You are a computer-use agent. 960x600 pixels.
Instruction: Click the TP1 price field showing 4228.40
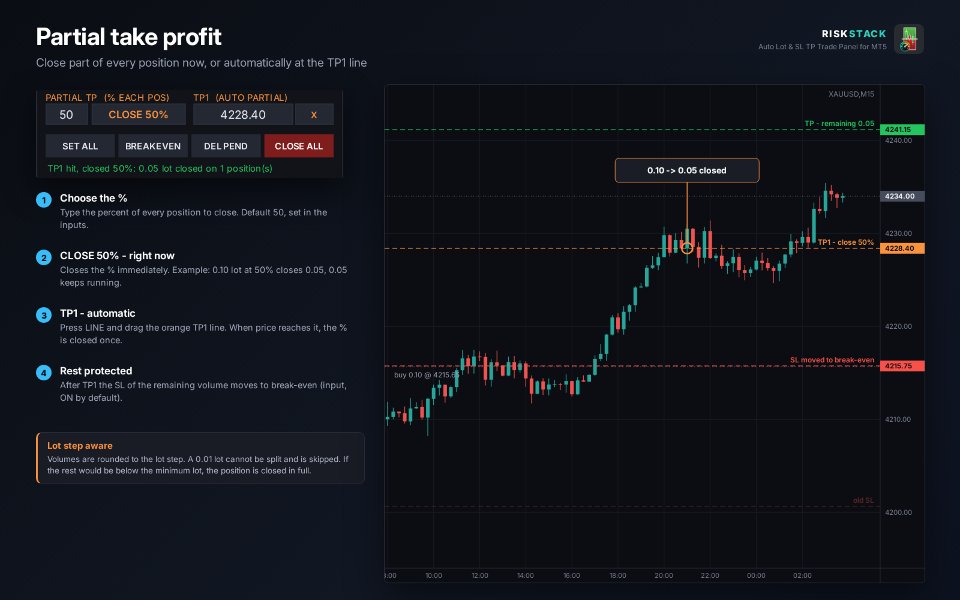click(x=243, y=114)
